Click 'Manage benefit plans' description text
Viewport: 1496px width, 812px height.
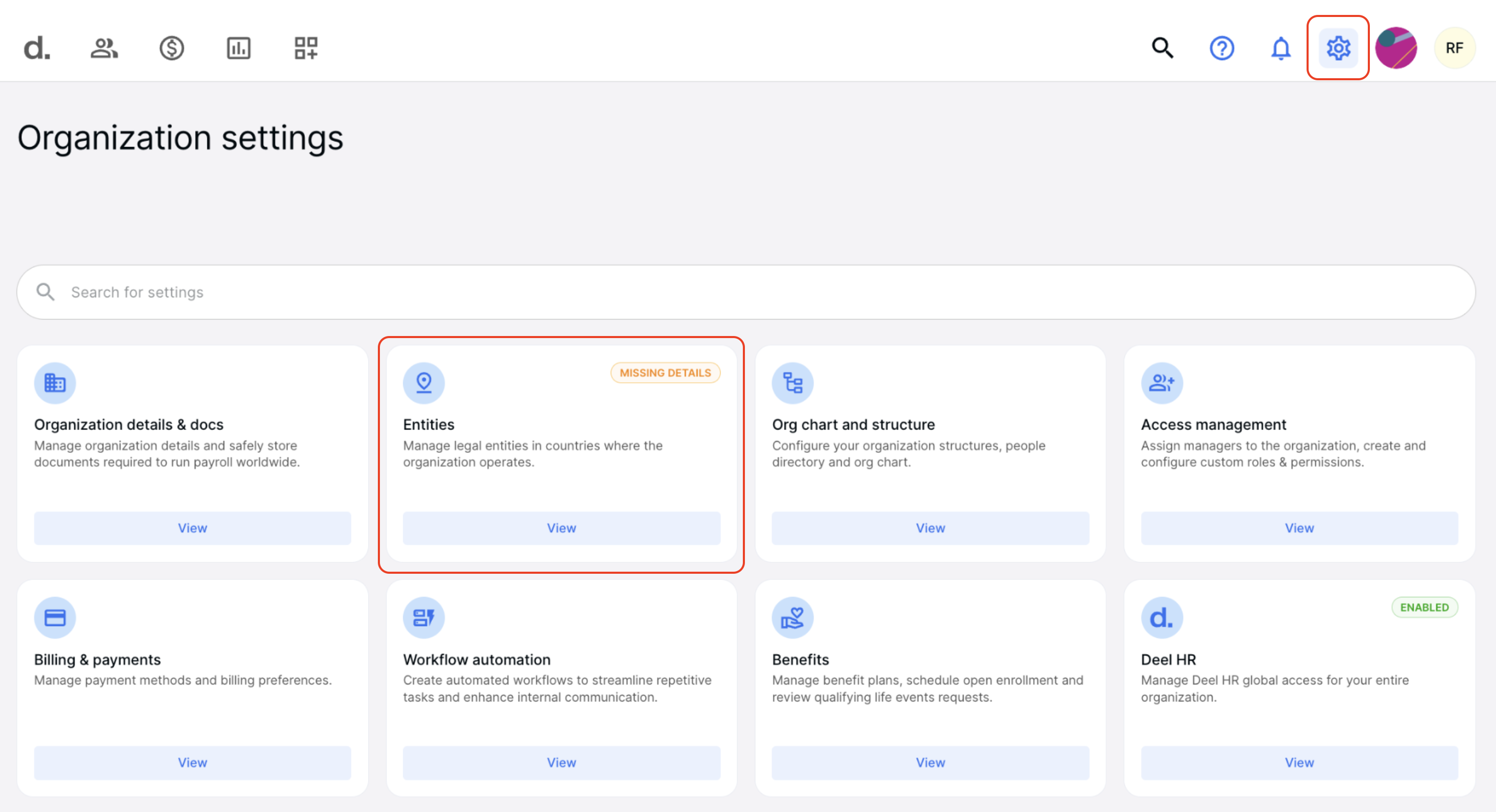[928, 689]
